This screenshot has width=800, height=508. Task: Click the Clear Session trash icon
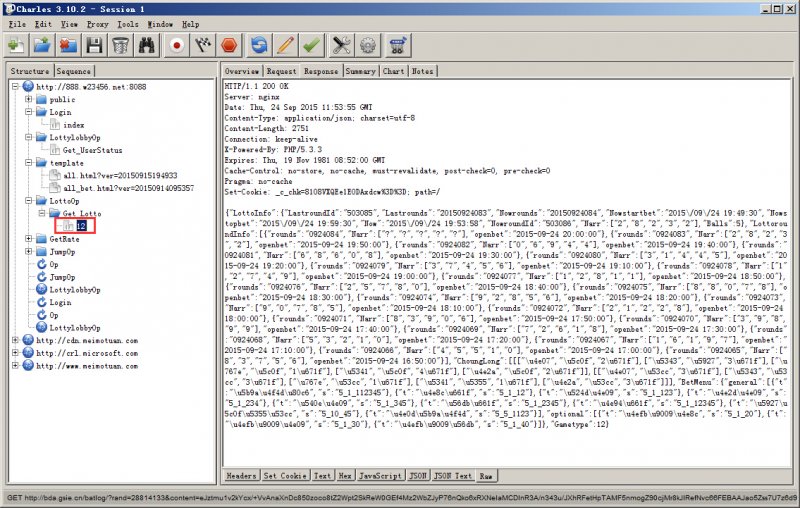coord(120,45)
